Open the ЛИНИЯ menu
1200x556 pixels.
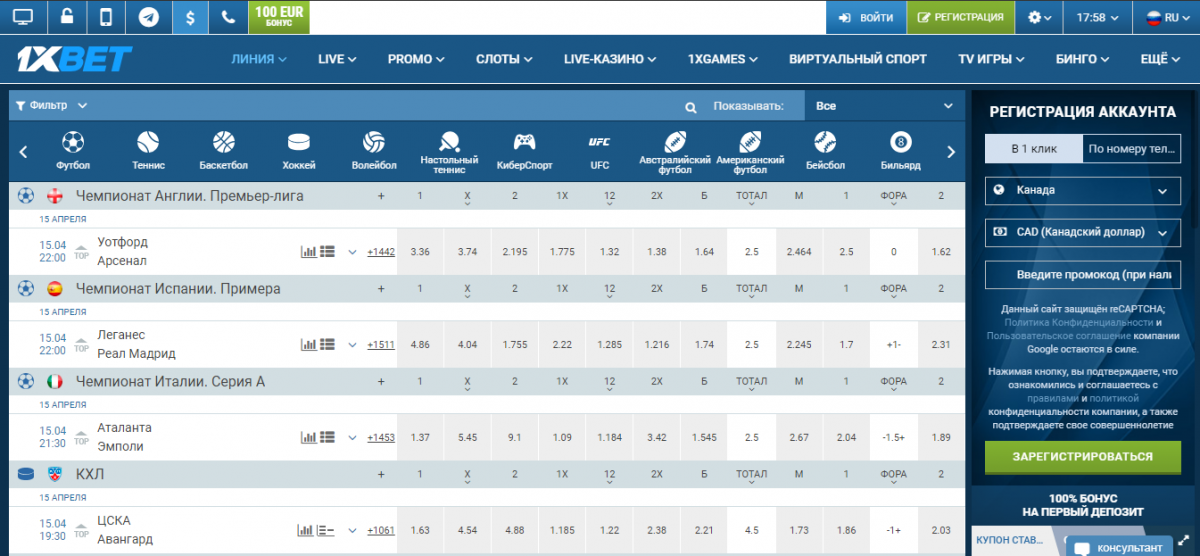pyautogui.click(x=259, y=59)
